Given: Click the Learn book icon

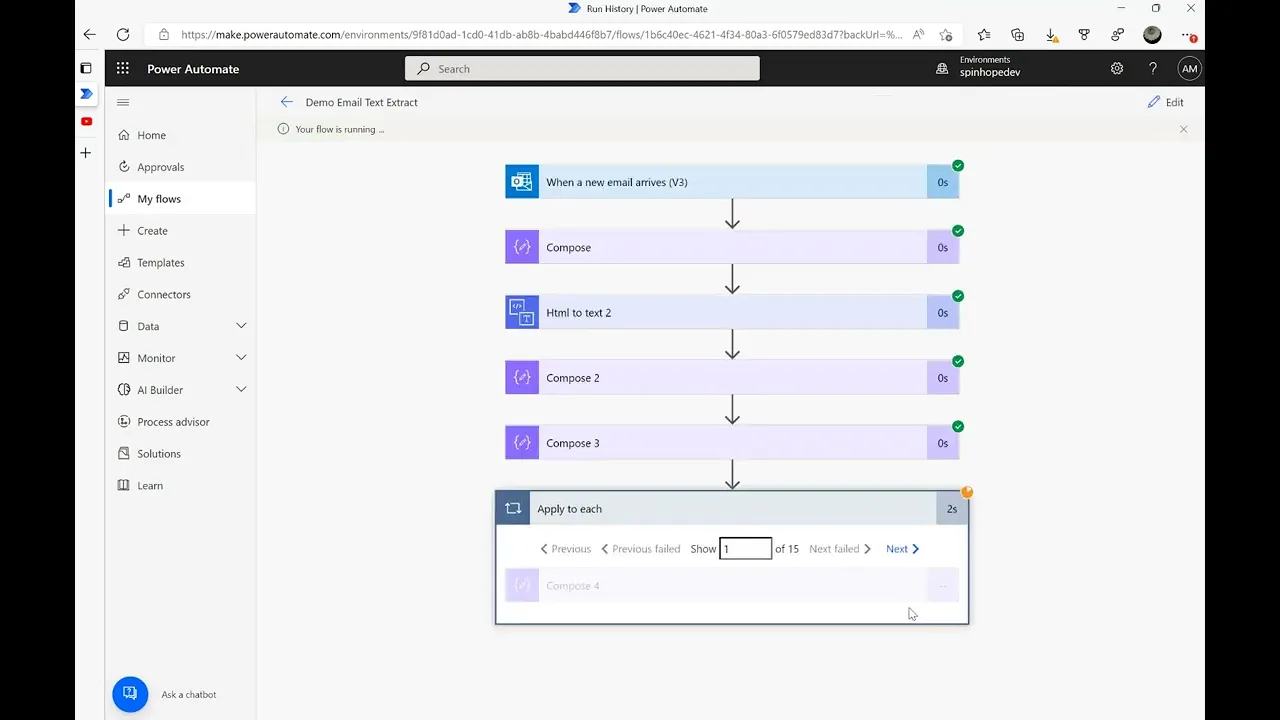Looking at the screenshot, I should click(124, 485).
